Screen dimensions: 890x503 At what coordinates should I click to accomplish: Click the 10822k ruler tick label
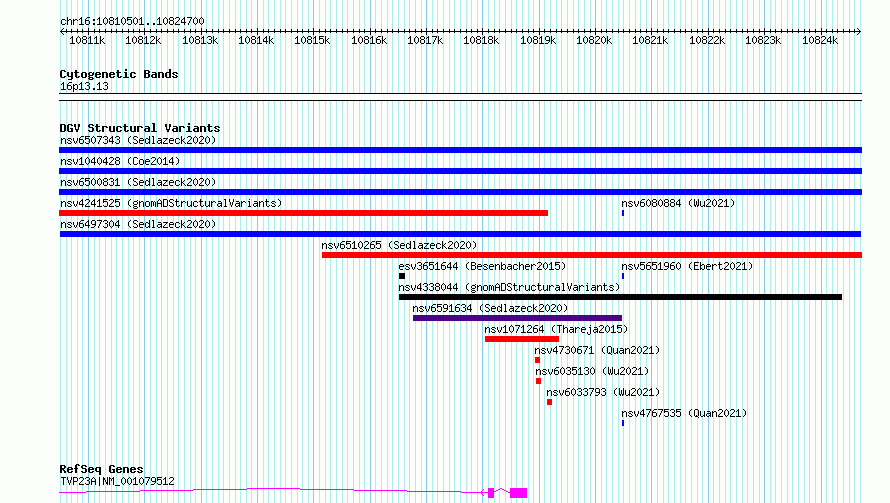707,41
